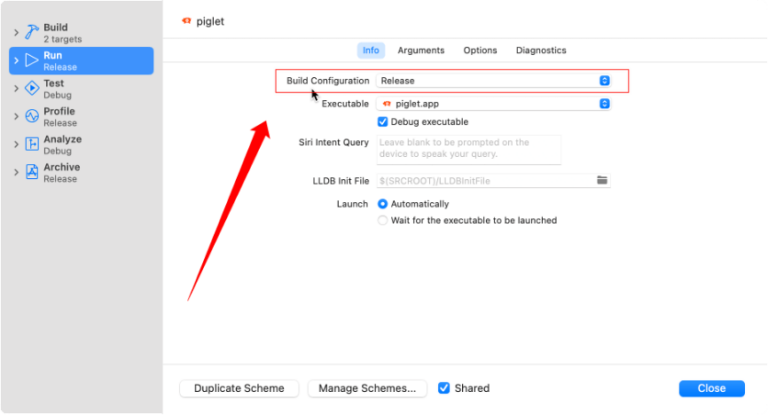The image size is (768, 415).
Task: Open the Diagnostics tab
Action: click(541, 50)
